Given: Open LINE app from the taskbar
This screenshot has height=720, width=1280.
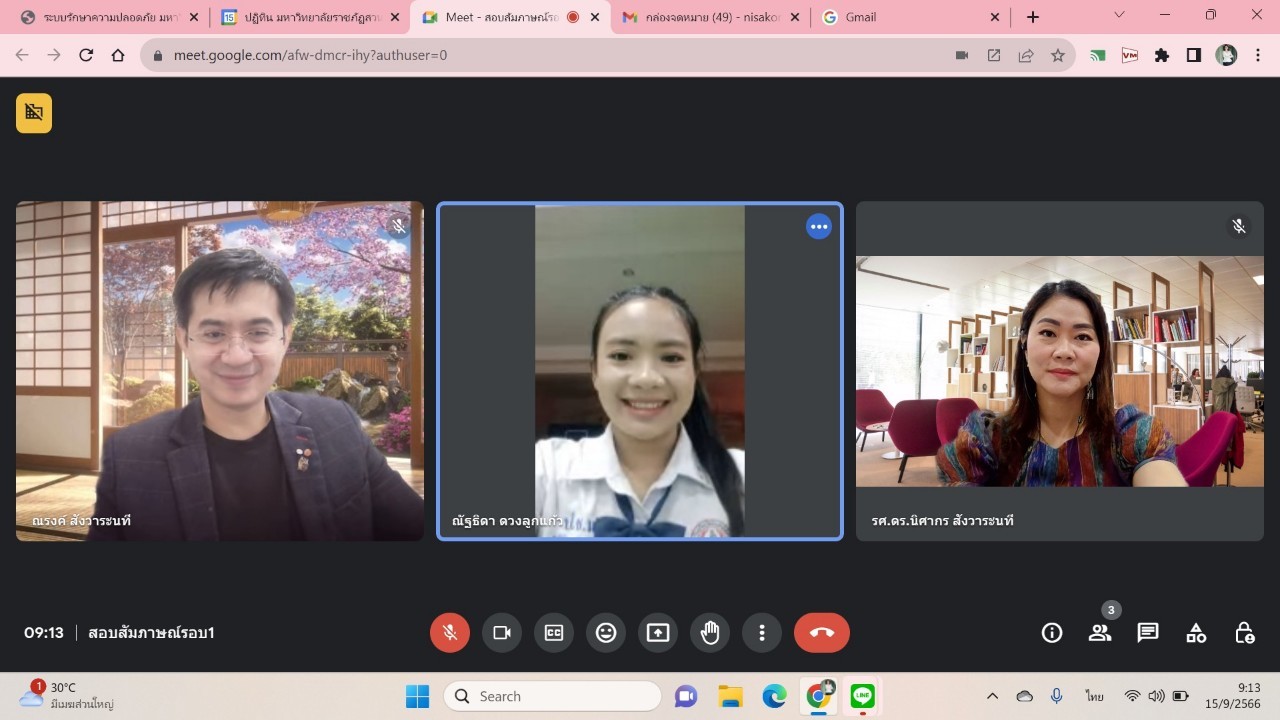Looking at the screenshot, I should point(862,696).
